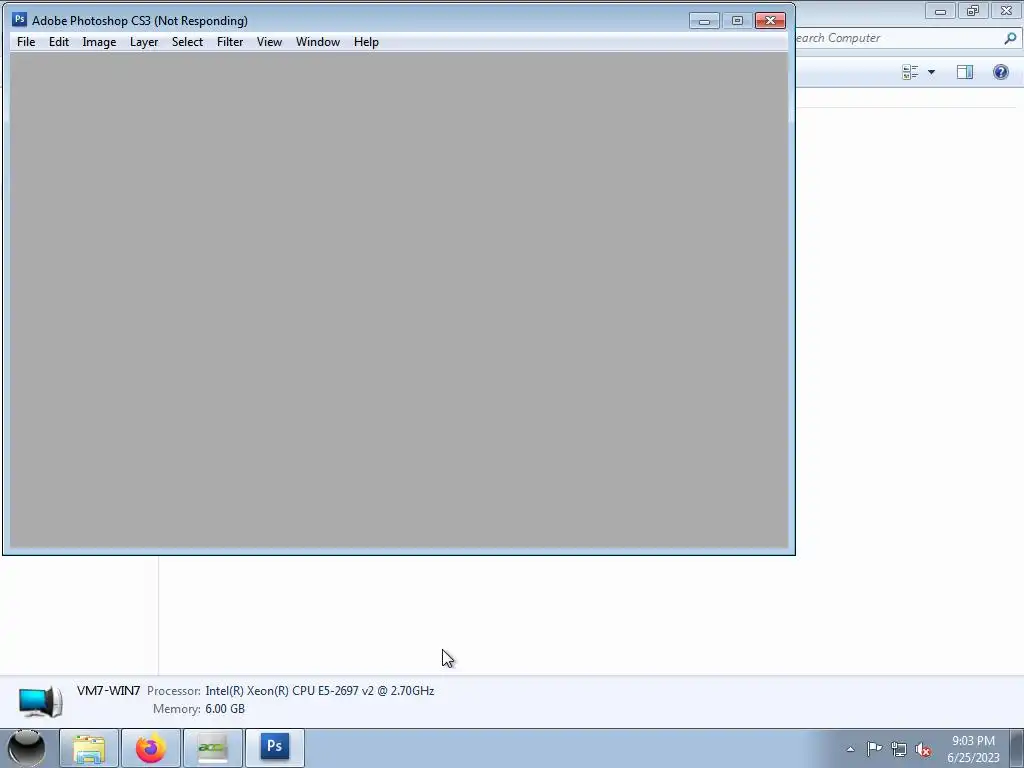1024x768 pixels.
Task: Maximize the Photoshop CS3 window
Action: 737,21
